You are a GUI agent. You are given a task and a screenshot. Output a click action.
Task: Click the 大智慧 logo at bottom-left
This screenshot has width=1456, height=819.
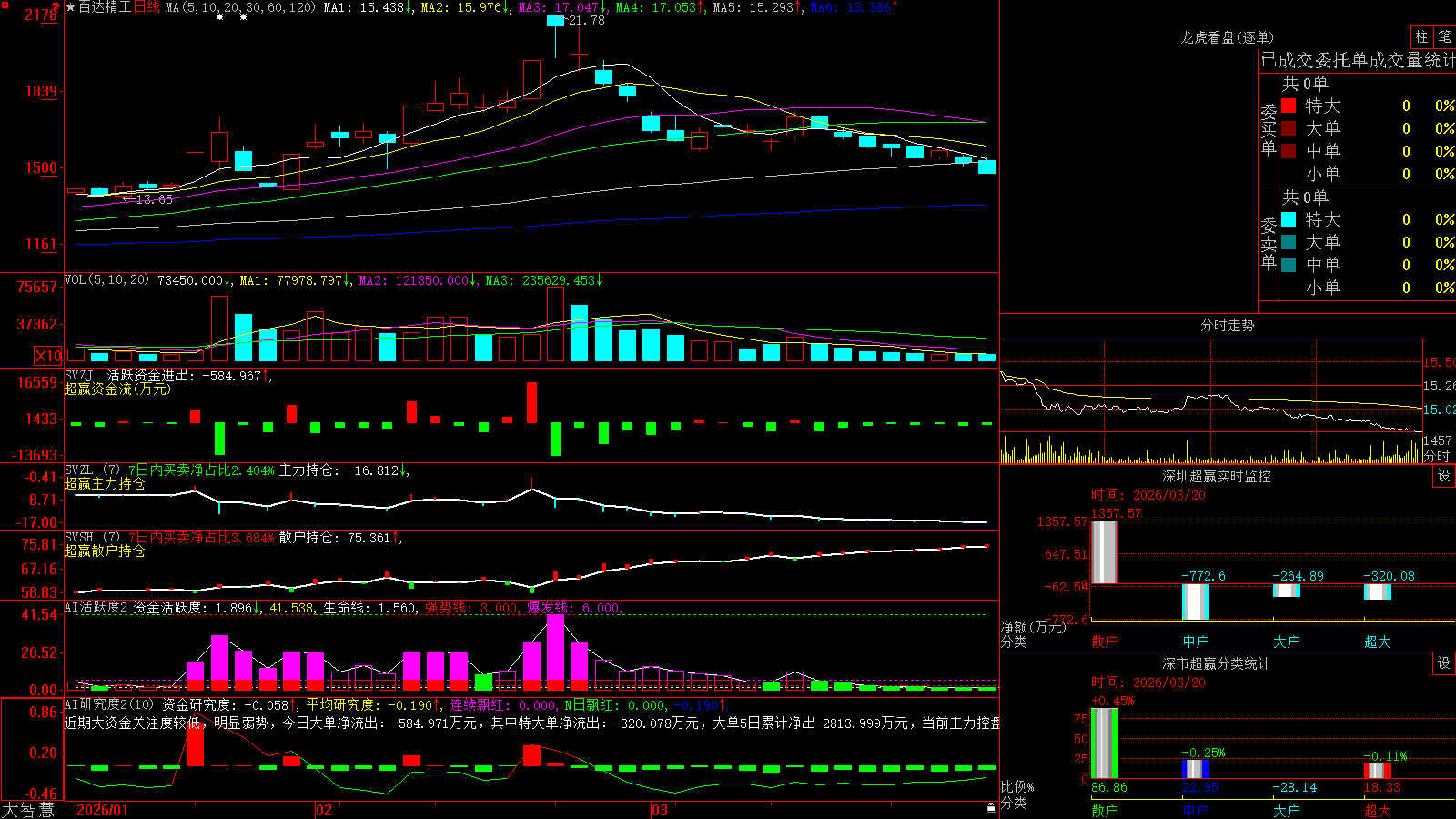click(28, 810)
